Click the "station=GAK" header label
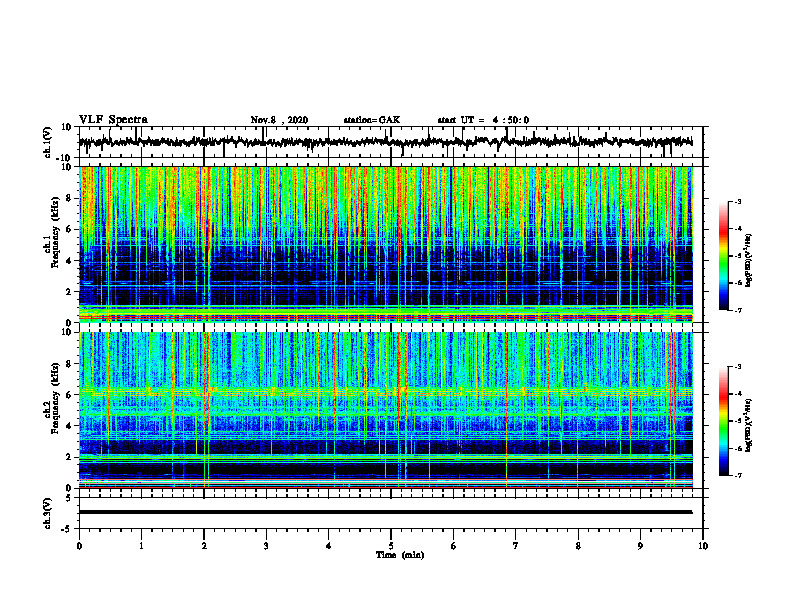Viewport: 792px width, 612px height. [372, 120]
